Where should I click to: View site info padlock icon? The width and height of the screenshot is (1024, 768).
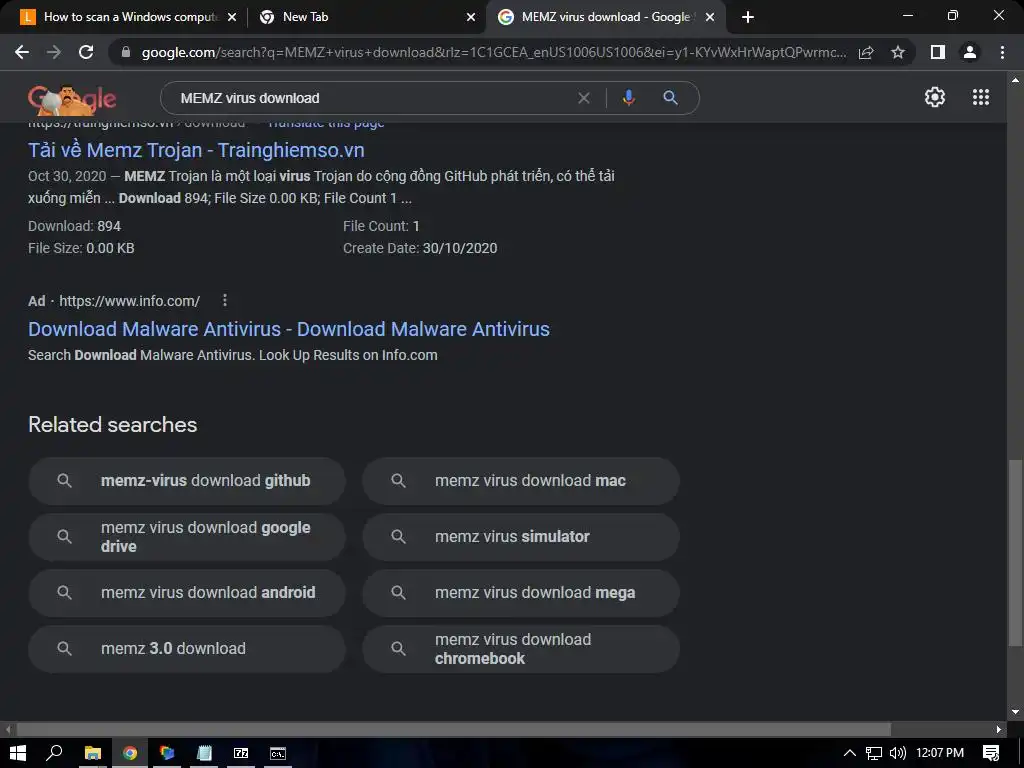click(126, 52)
